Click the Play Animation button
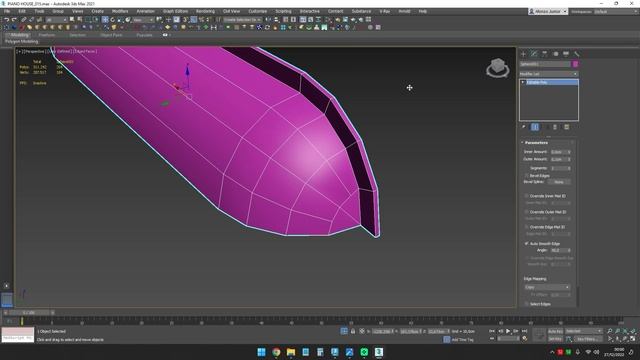Image resolution: width=640 pixels, height=360 pixels. pyautogui.click(x=508, y=331)
